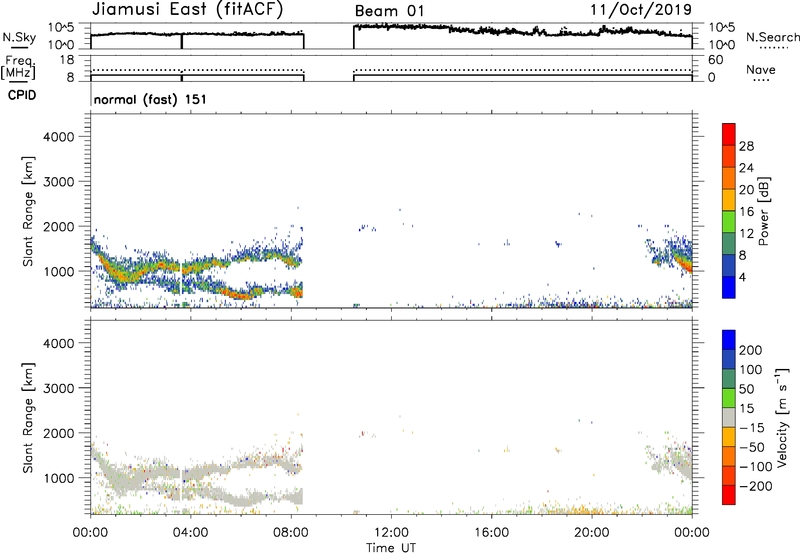Click the 'Jiamusi East (fitACF)' title

pos(187,9)
